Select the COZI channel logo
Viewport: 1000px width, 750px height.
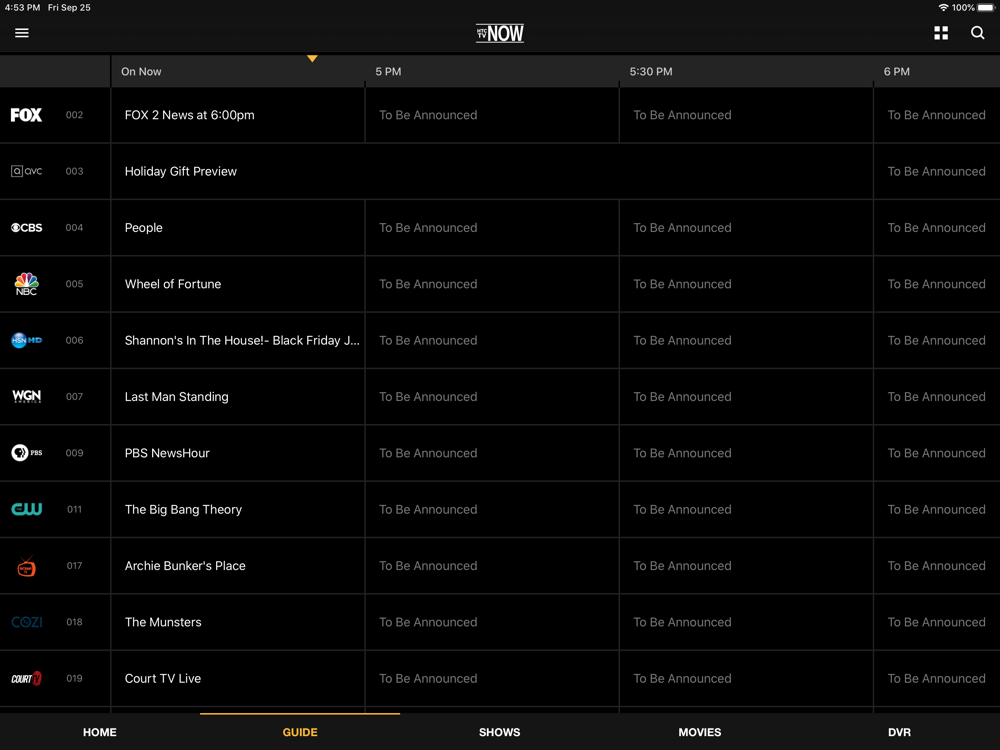27,622
